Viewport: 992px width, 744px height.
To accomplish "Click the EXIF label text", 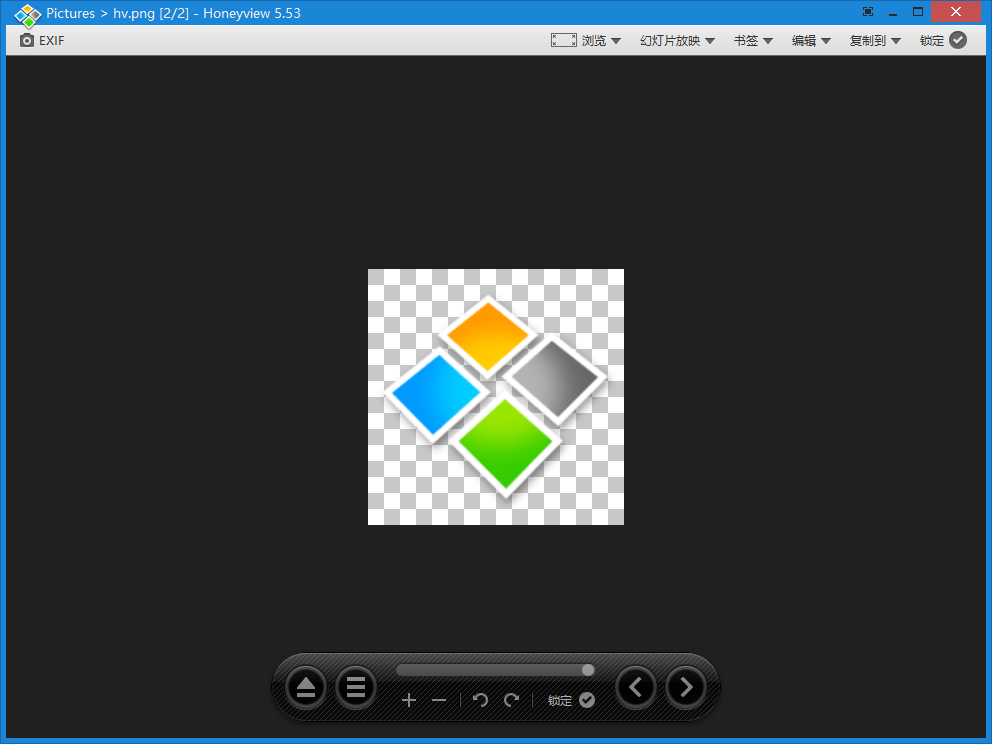I will click(x=52, y=40).
